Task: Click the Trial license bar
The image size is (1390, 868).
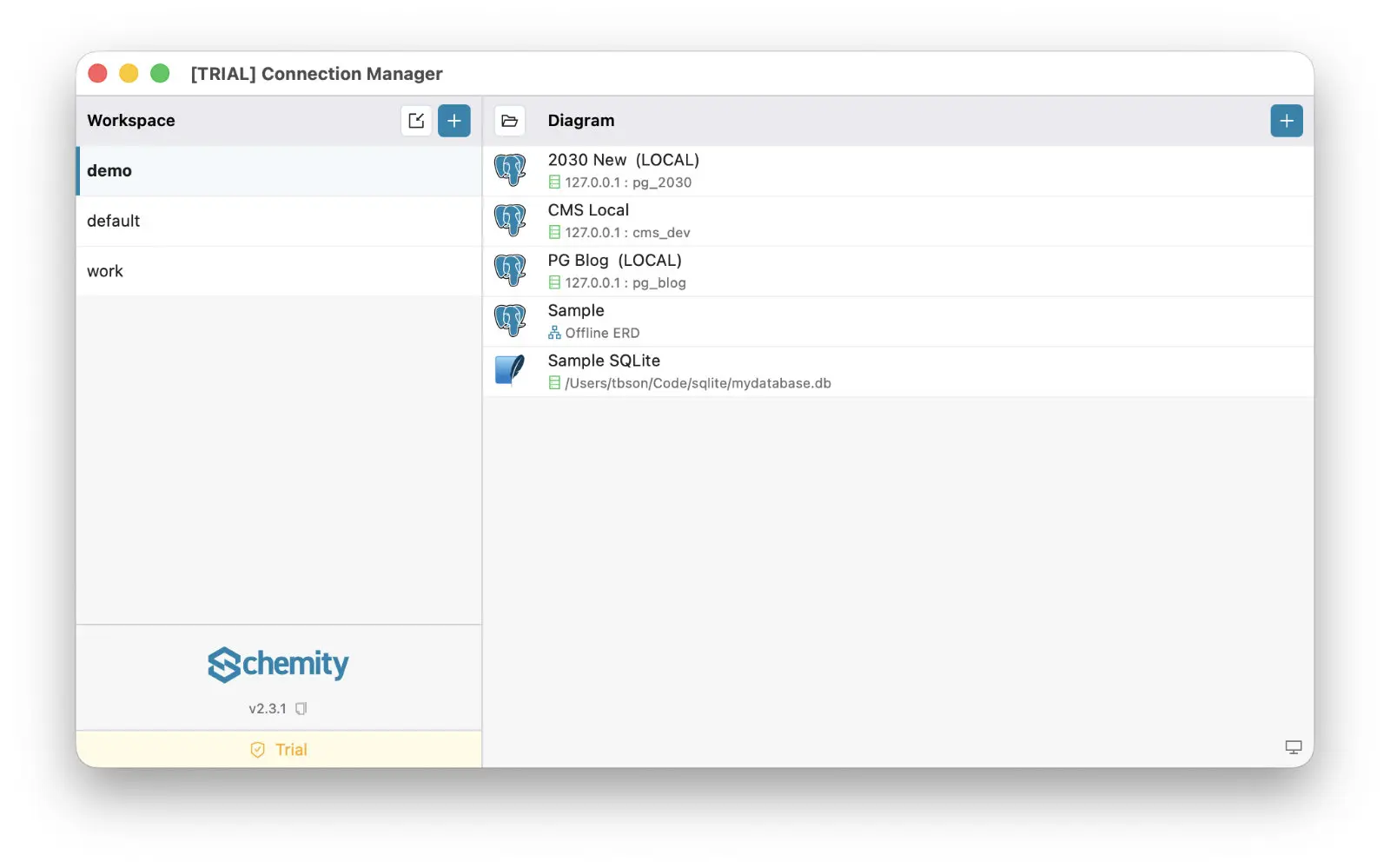Action: click(x=279, y=749)
